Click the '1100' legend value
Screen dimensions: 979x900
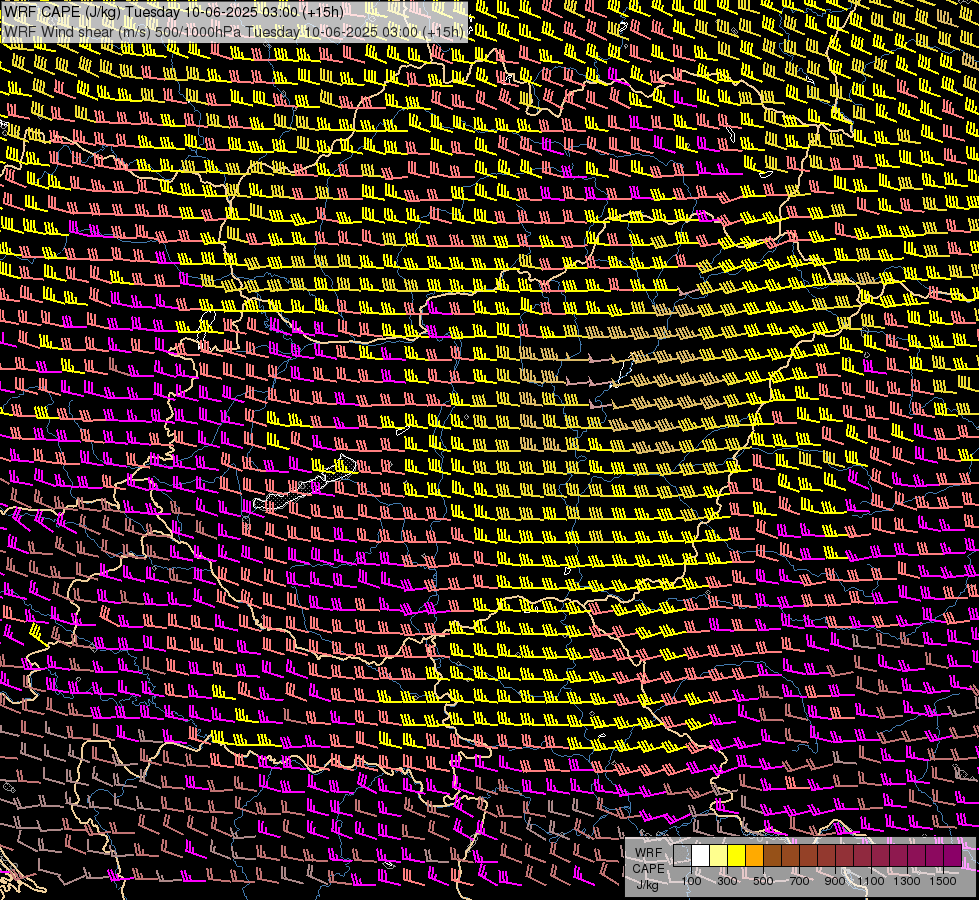tap(870, 881)
